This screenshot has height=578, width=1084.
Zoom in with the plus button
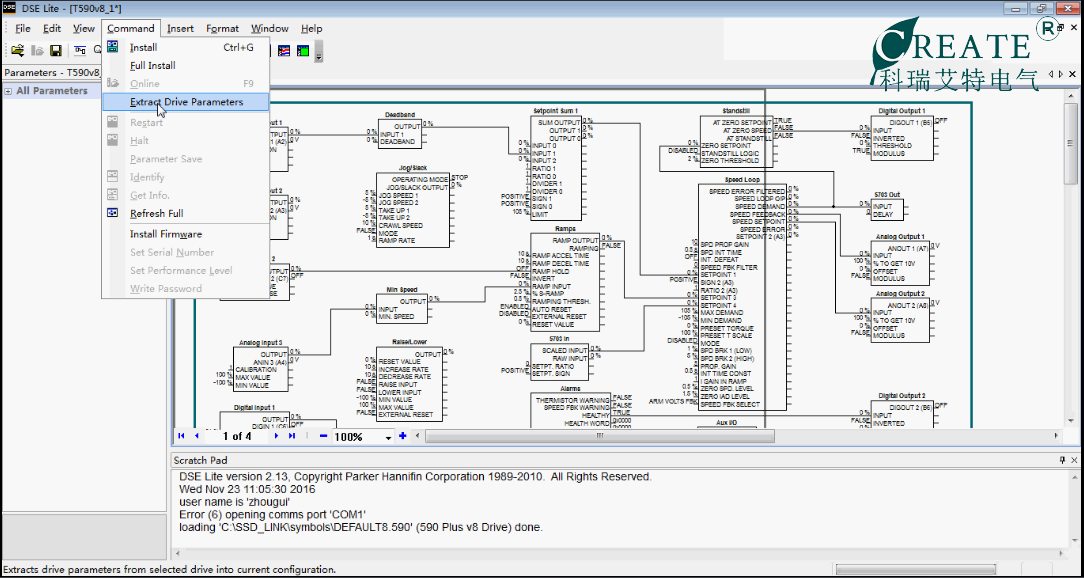point(403,436)
